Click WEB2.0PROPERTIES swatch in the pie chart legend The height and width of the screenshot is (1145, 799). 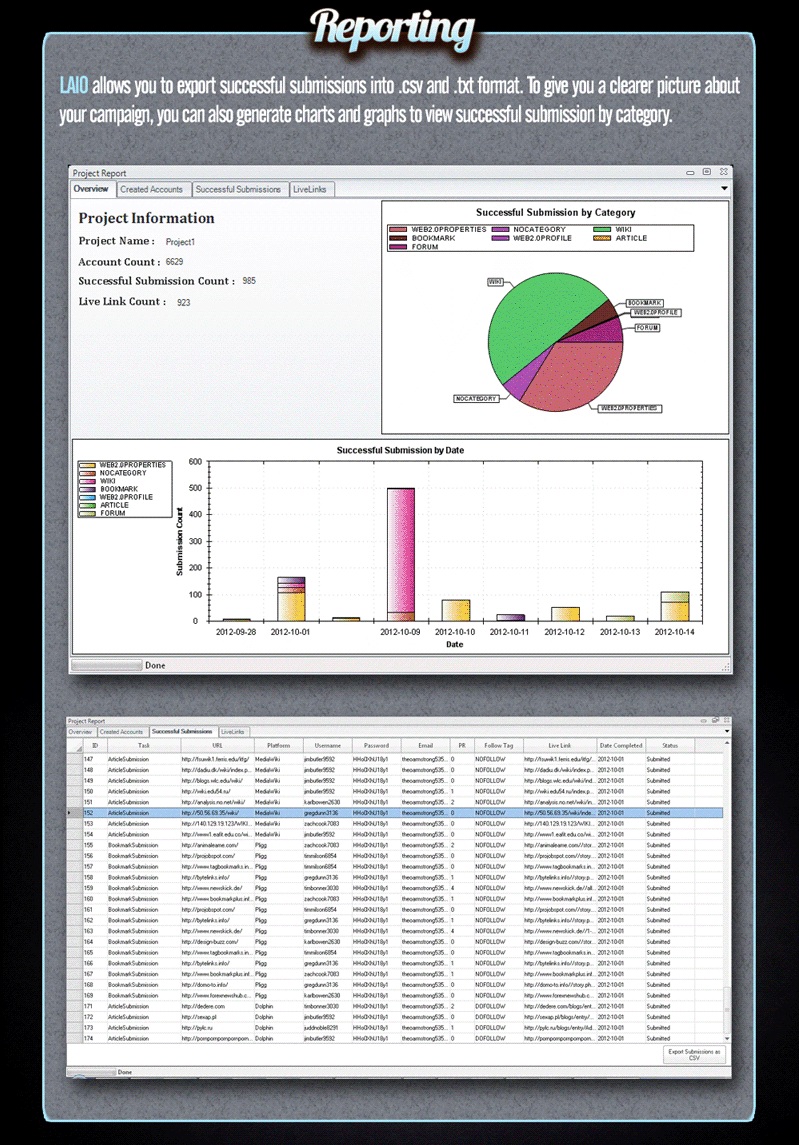pos(398,229)
